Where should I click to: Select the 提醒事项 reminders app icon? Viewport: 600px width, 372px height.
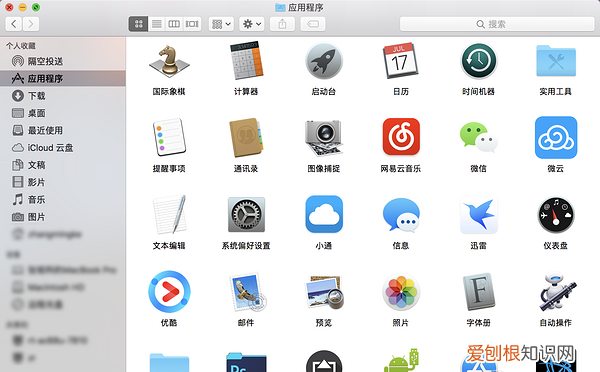point(169,137)
